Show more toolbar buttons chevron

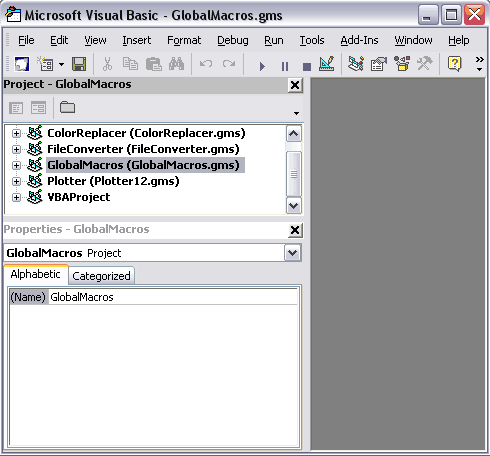pos(479,64)
